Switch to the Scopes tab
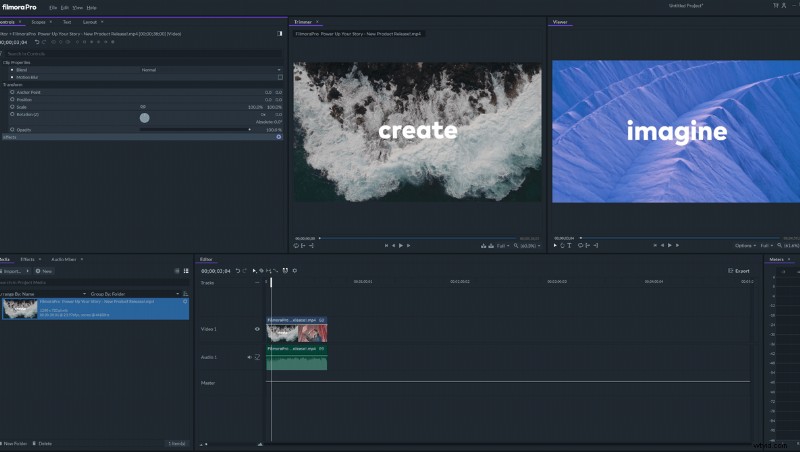 (38, 22)
